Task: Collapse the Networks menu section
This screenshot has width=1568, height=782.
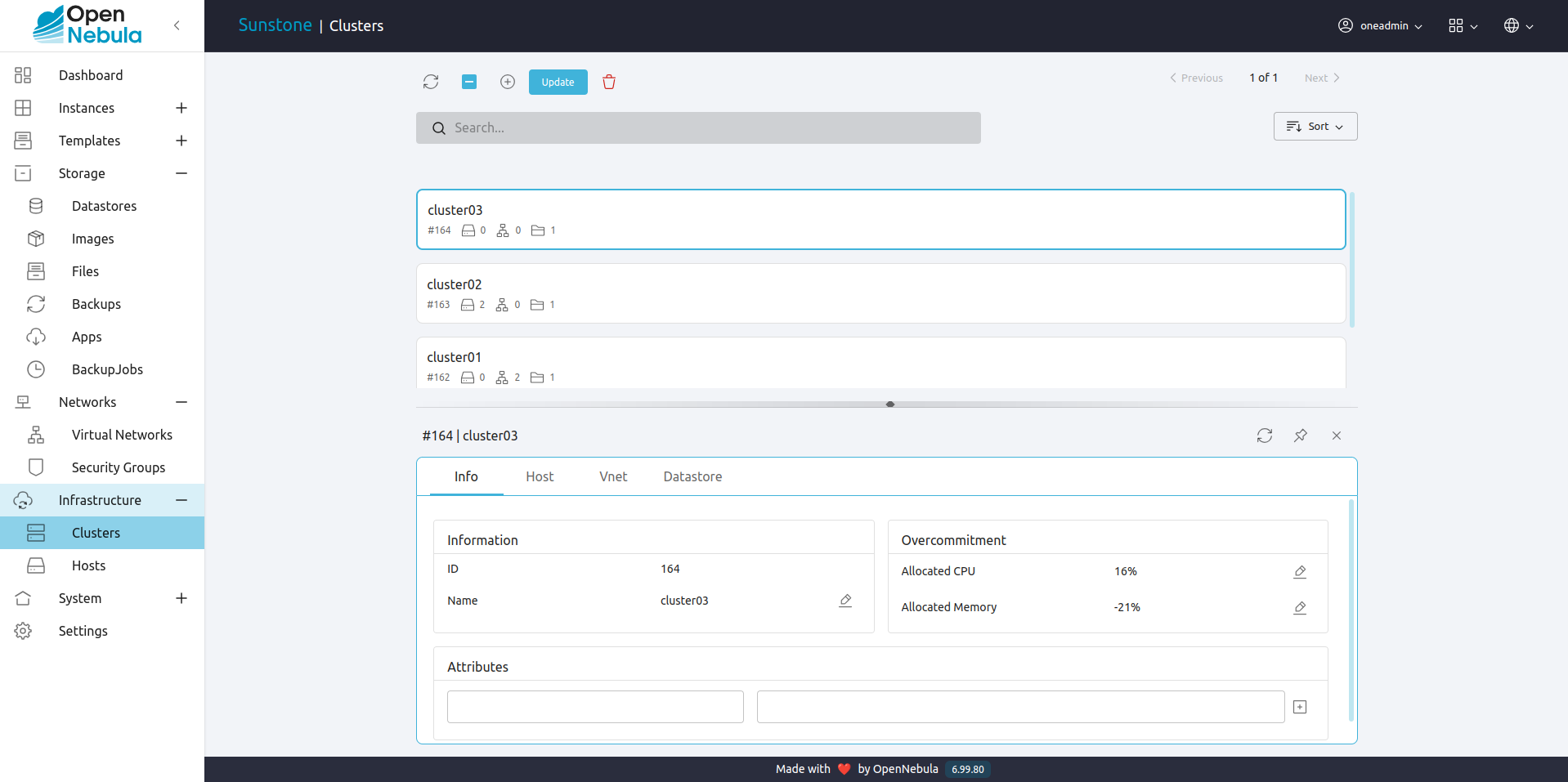Action: pos(181,402)
